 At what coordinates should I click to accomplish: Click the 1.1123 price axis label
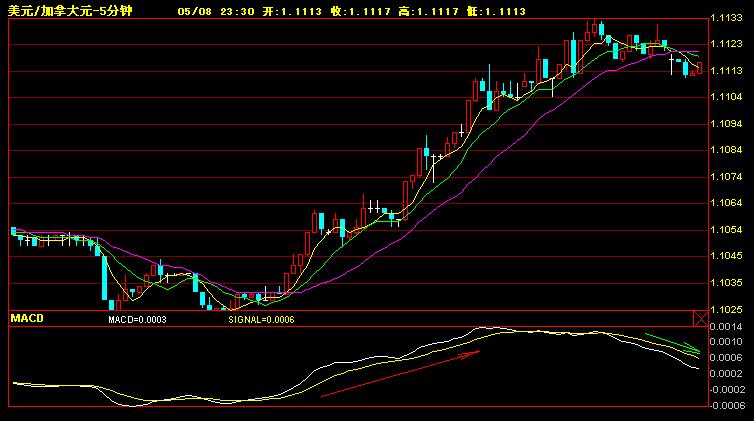tap(726, 44)
